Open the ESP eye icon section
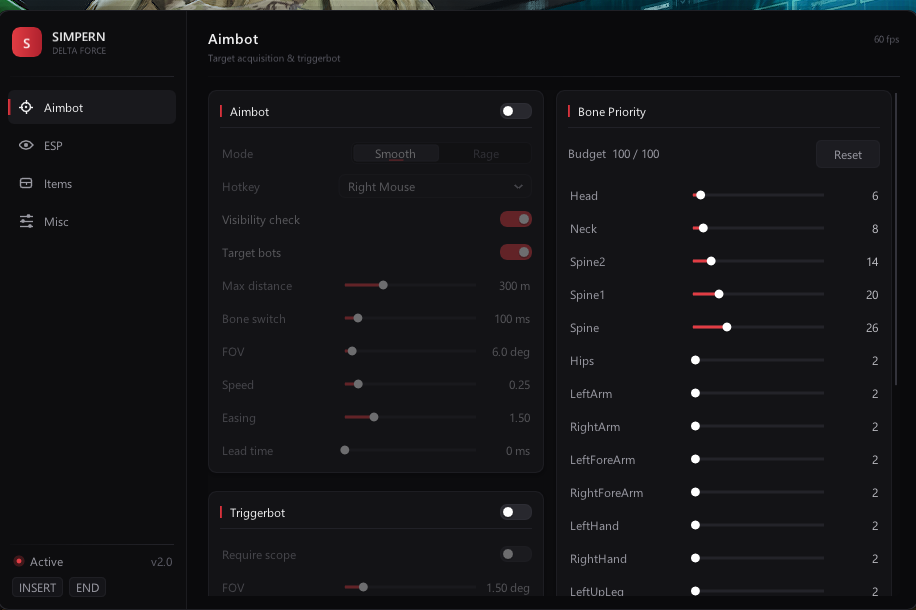 click(26, 145)
